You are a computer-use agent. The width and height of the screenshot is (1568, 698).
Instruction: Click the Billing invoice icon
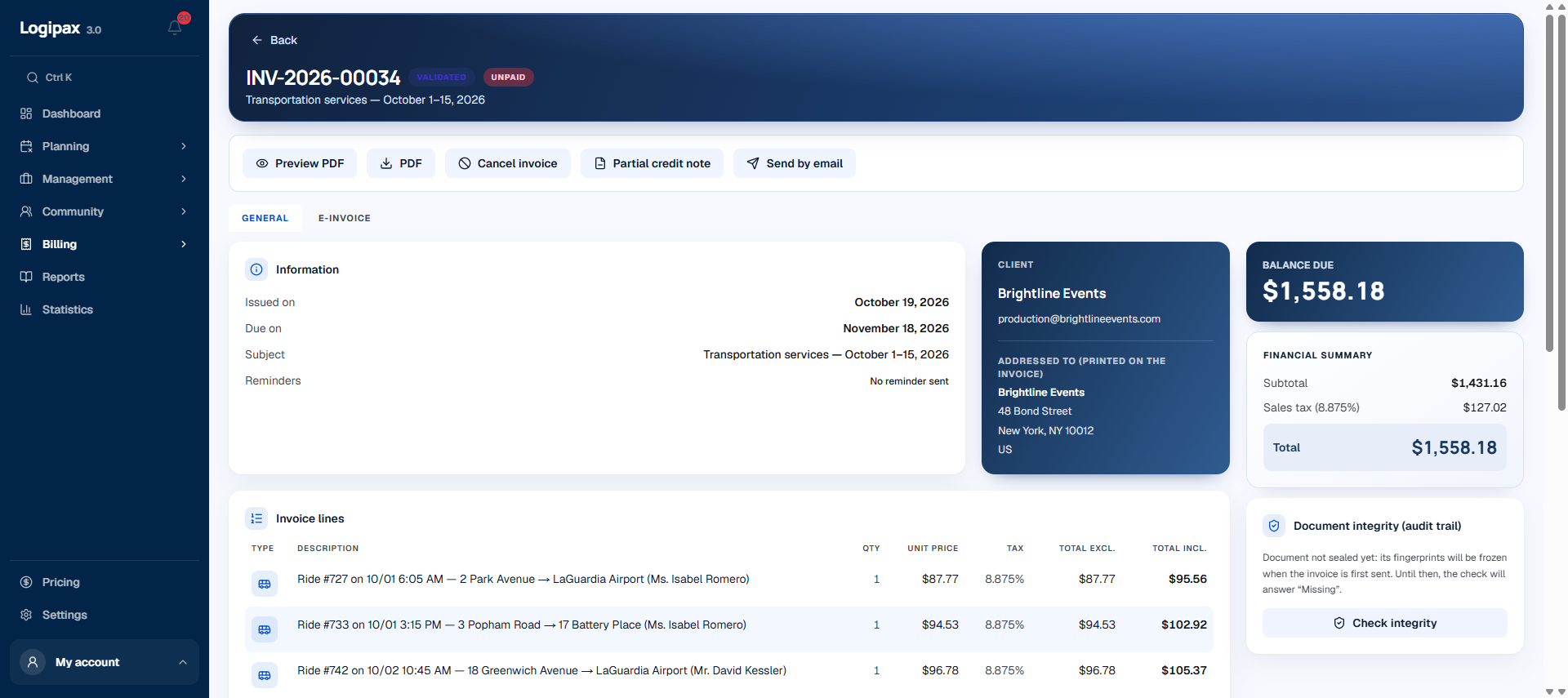click(26, 244)
